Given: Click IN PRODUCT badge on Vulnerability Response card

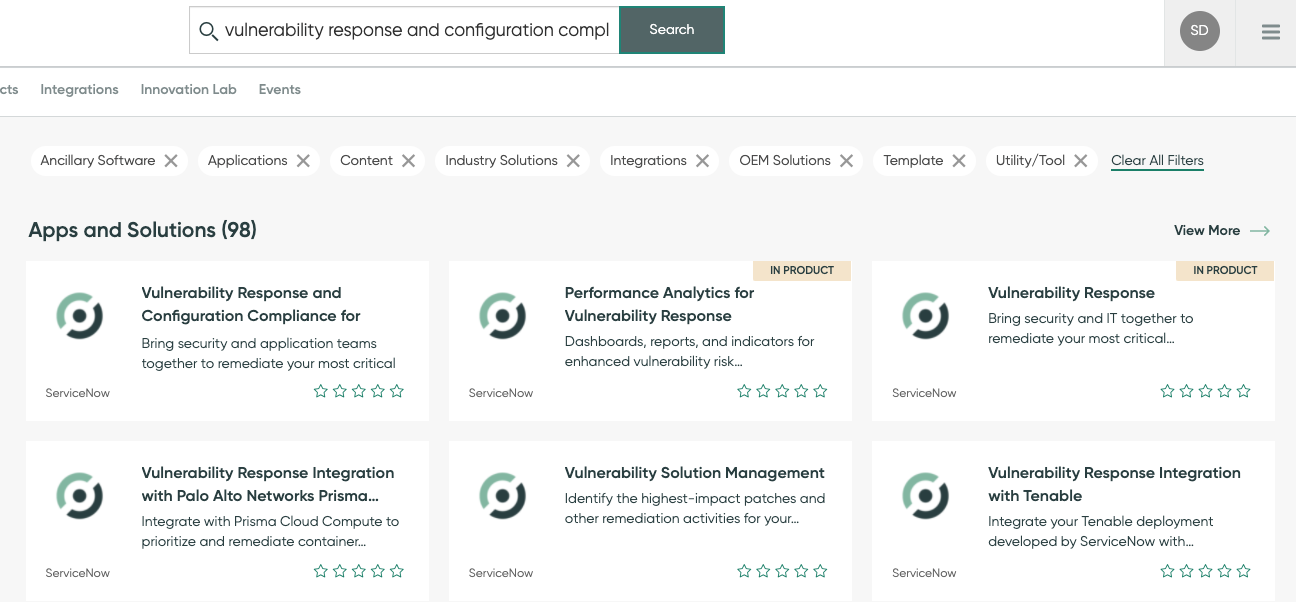Looking at the screenshot, I should pyautogui.click(x=1225, y=271).
